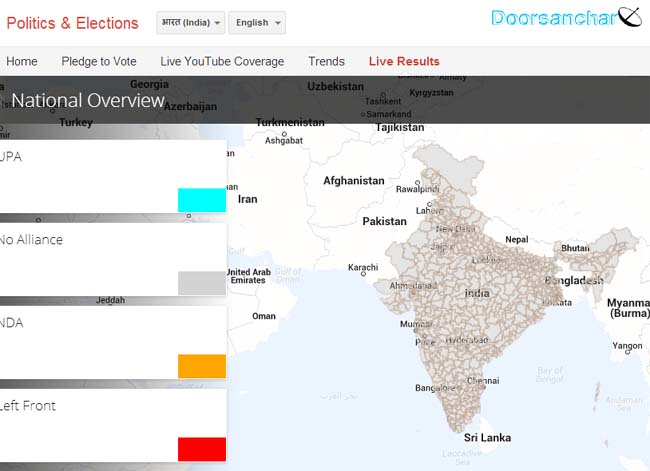650x471 pixels.
Task: Click the Nepal label on map
Action: click(x=517, y=239)
